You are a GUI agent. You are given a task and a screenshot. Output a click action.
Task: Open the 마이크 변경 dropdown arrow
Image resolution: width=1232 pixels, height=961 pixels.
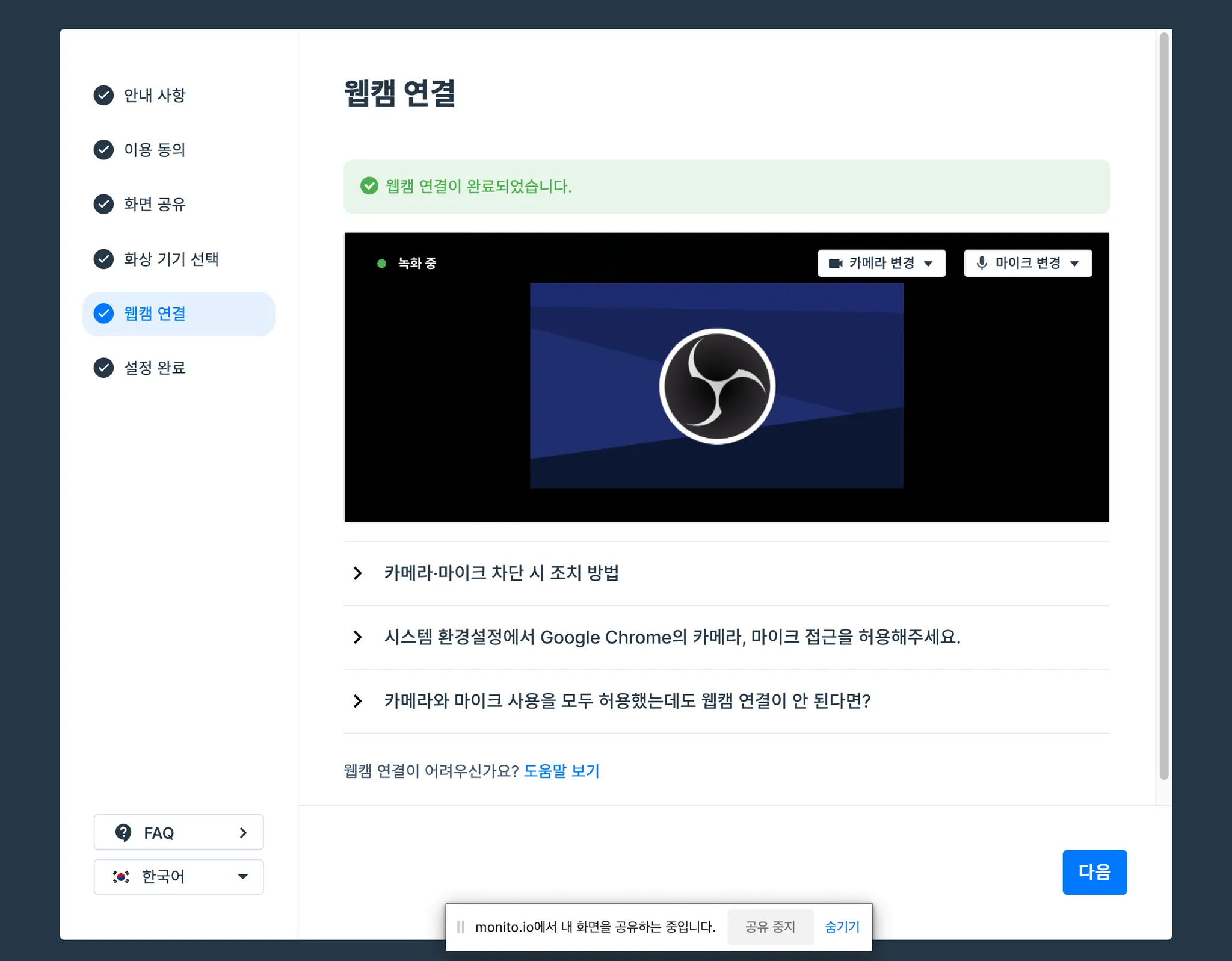coord(1074,264)
